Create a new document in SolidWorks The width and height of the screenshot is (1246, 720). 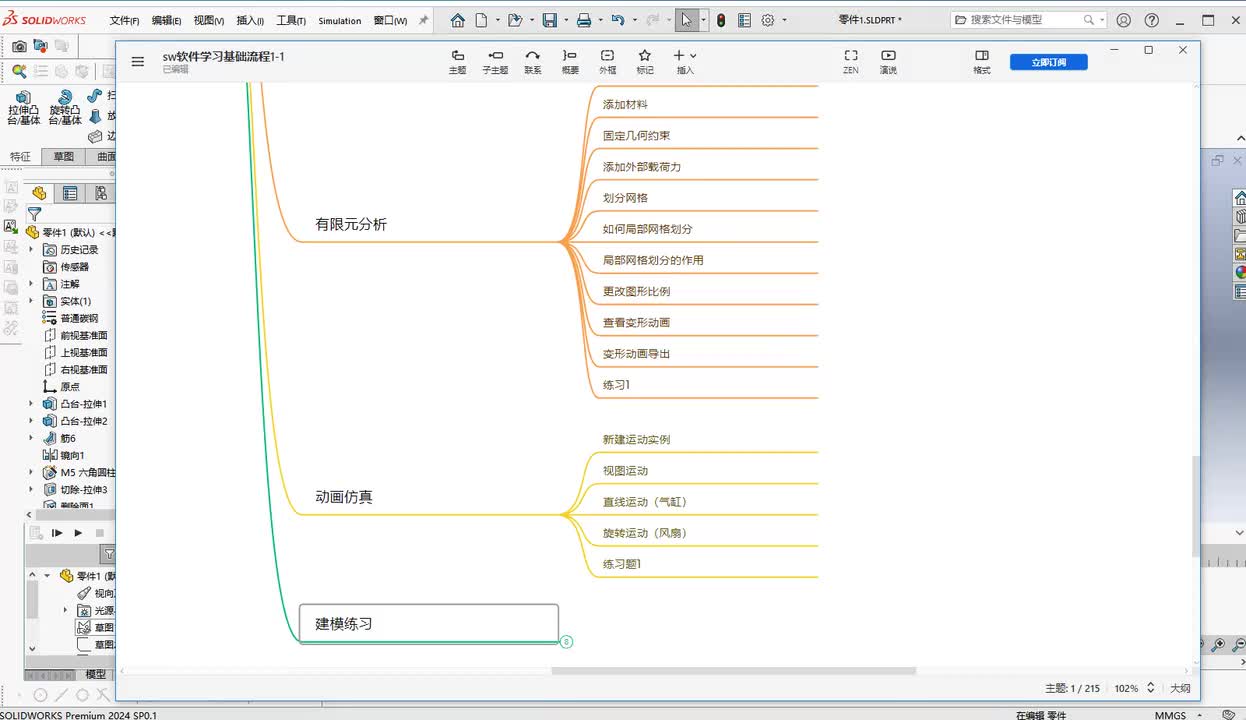(x=481, y=20)
